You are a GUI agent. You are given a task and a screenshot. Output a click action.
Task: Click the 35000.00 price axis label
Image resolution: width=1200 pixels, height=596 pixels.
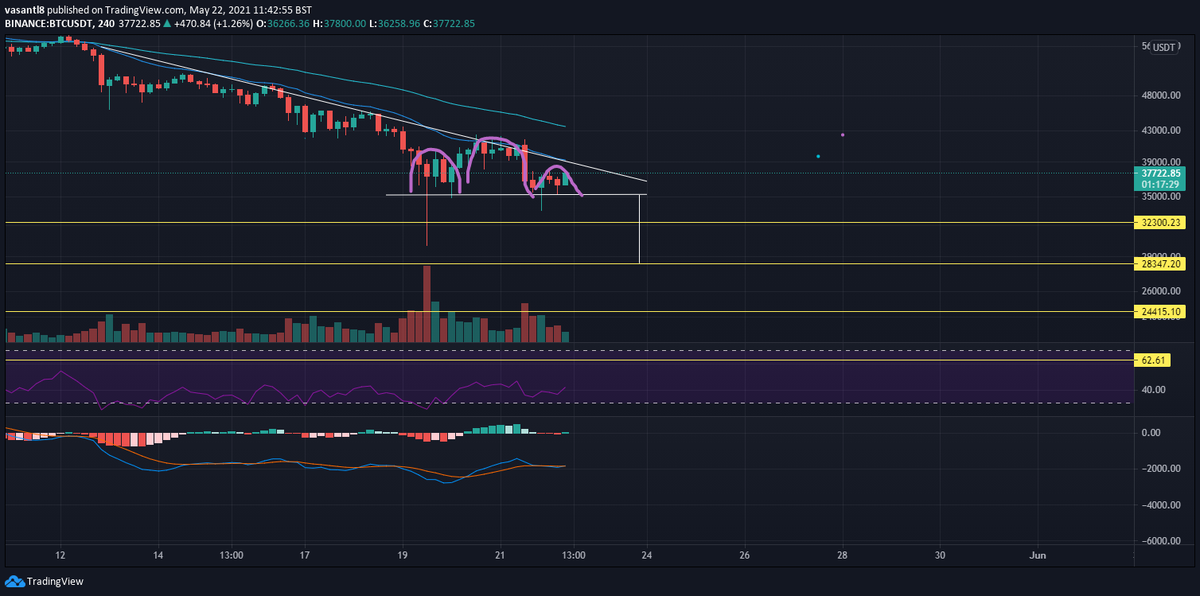[x=1161, y=197]
